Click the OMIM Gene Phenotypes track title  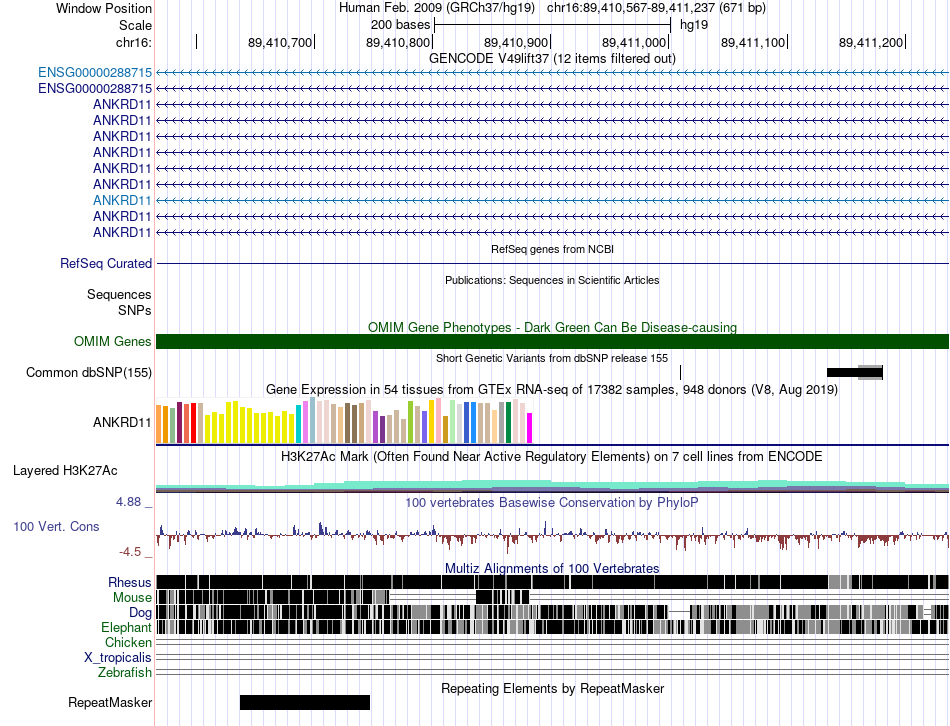pos(552,328)
